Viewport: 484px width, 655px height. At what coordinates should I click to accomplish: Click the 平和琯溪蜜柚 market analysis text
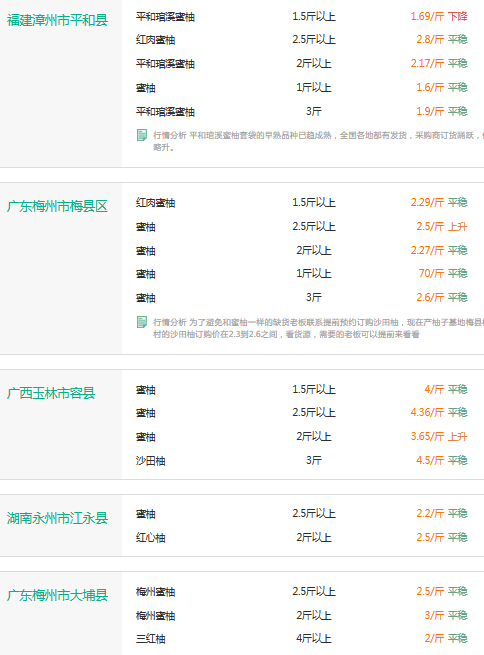[x=318, y=141]
